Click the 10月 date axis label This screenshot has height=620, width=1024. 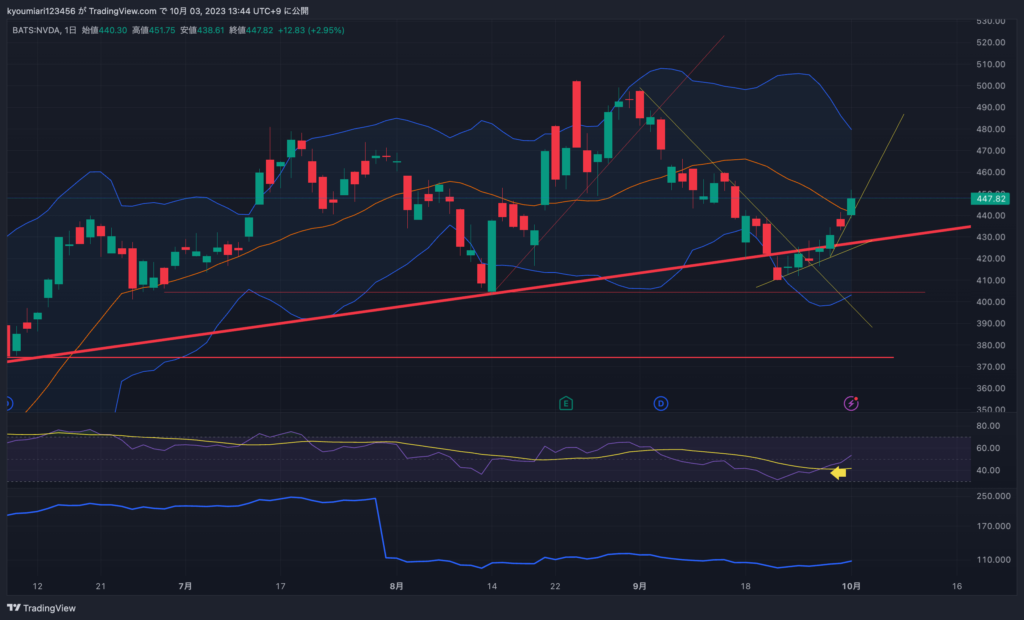point(851,586)
